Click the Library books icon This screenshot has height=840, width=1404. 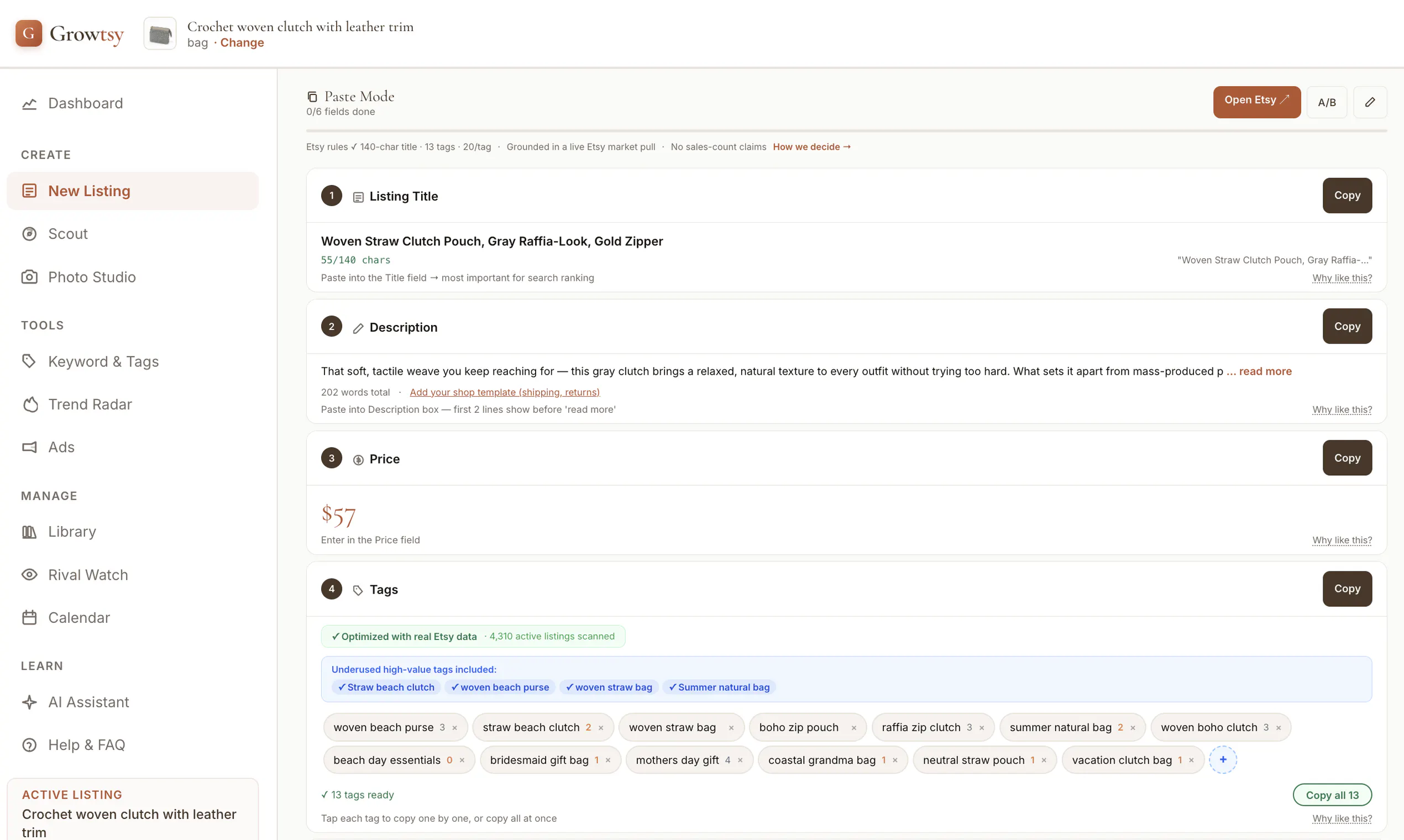[x=29, y=532]
